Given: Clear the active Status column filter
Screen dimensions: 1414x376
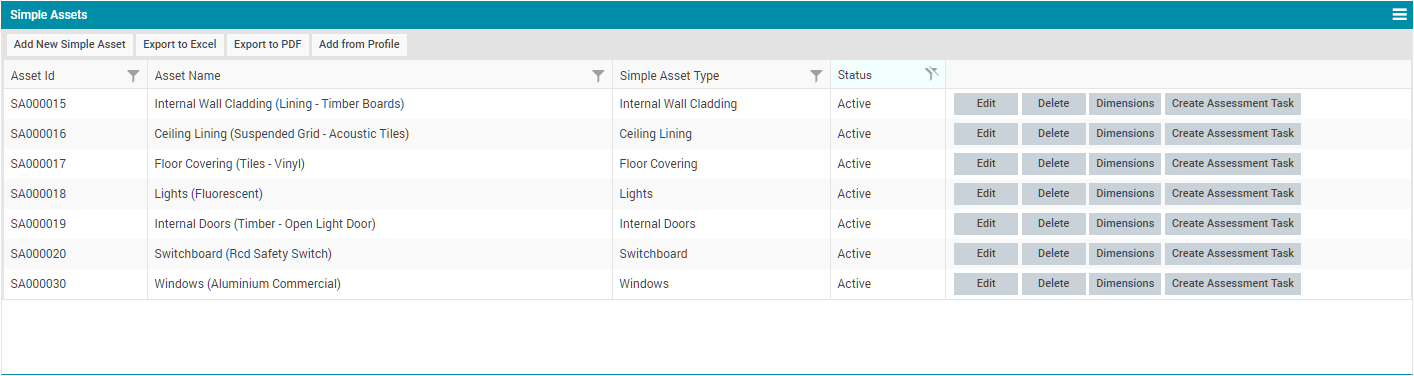Looking at the screenshot, I should (x=932, y=74).
